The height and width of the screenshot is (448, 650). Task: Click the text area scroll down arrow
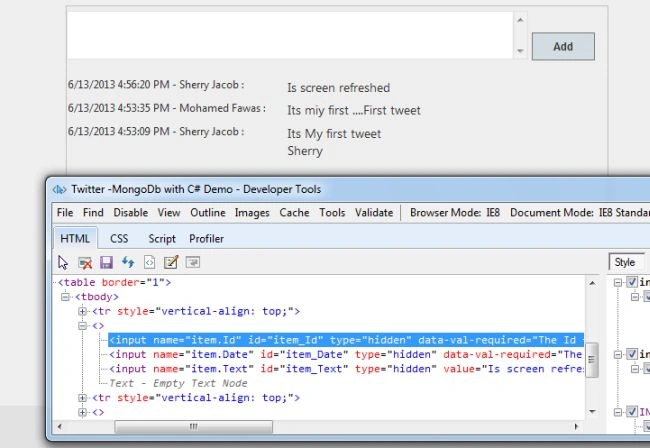coord(520,51)
